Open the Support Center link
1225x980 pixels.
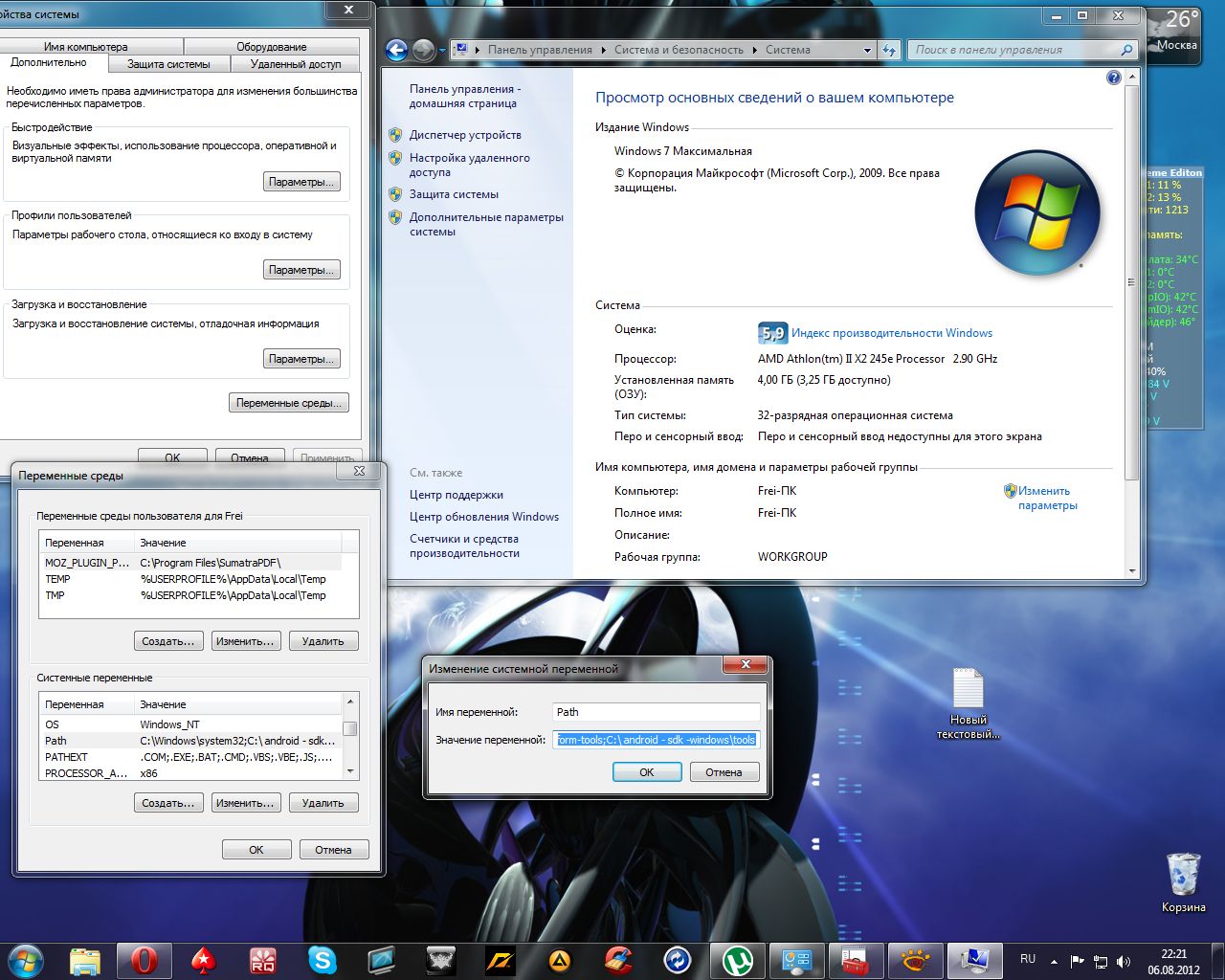tap(456, 495)
